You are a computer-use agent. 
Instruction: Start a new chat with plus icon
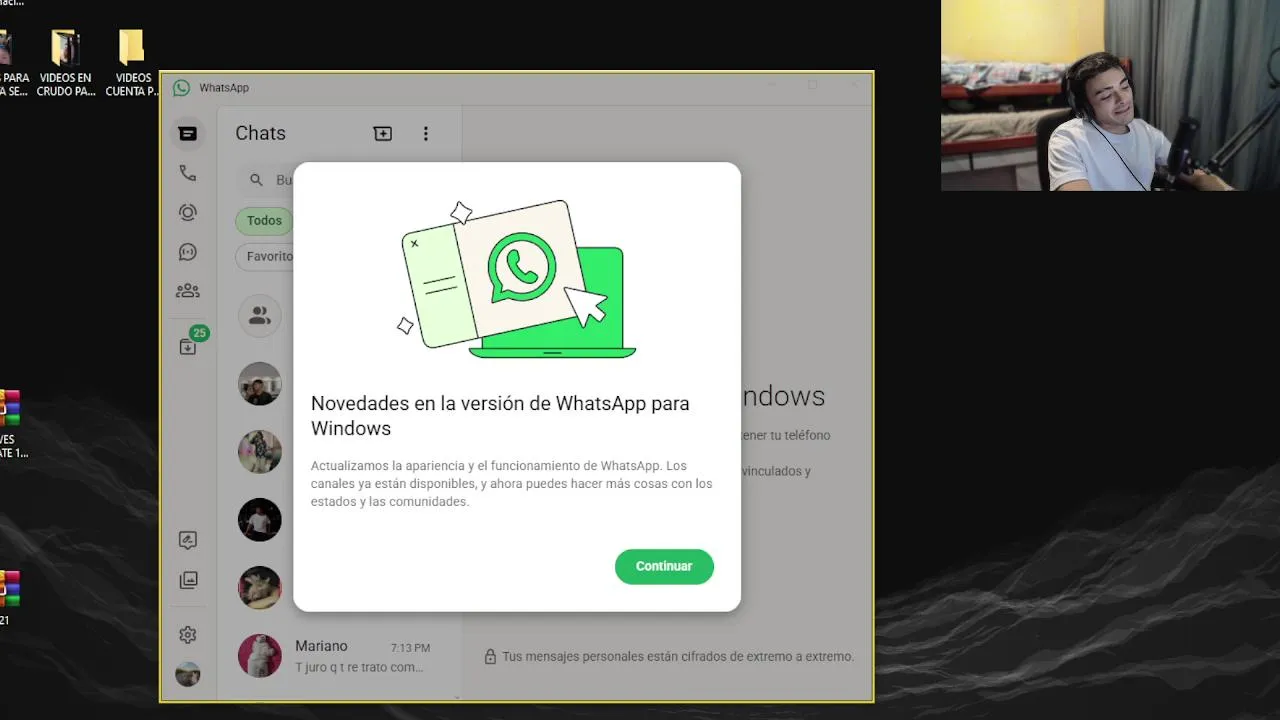(x=383, y=133)
